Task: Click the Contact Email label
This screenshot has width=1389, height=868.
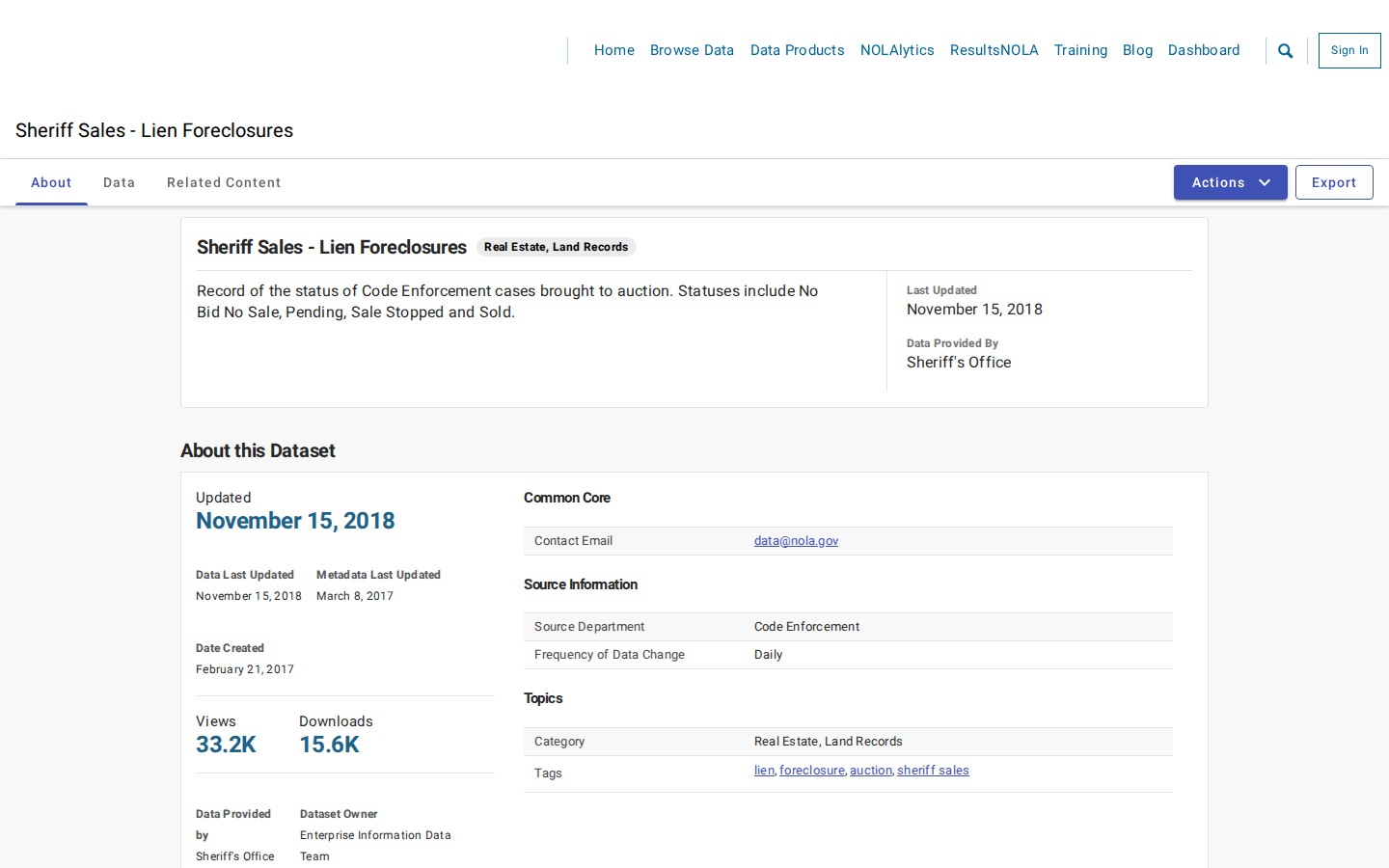Action: click(573, 541)
